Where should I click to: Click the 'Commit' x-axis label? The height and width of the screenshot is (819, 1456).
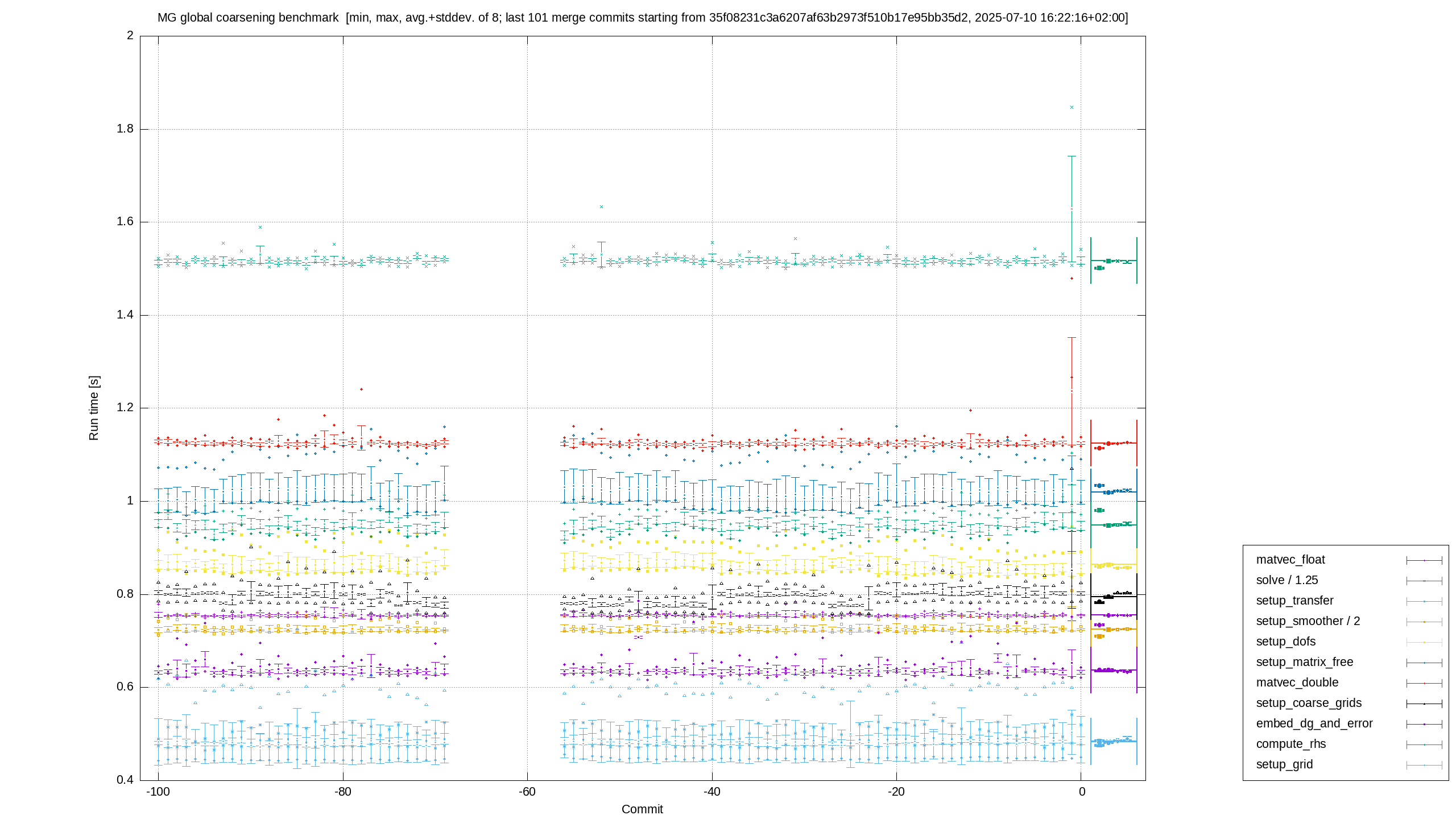tap(642, 809)
